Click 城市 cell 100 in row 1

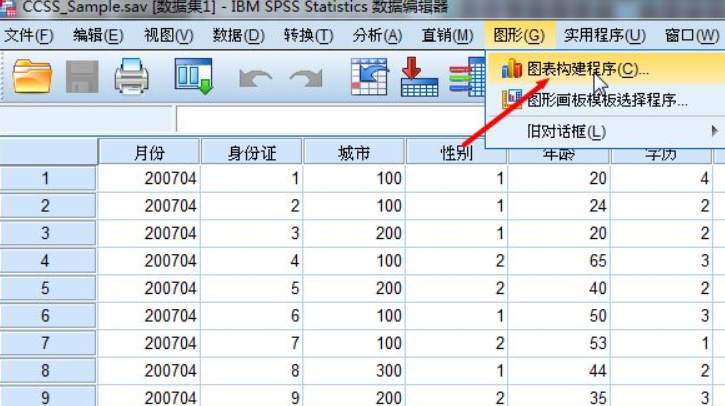pyautogui.click(x=354, y=178)
